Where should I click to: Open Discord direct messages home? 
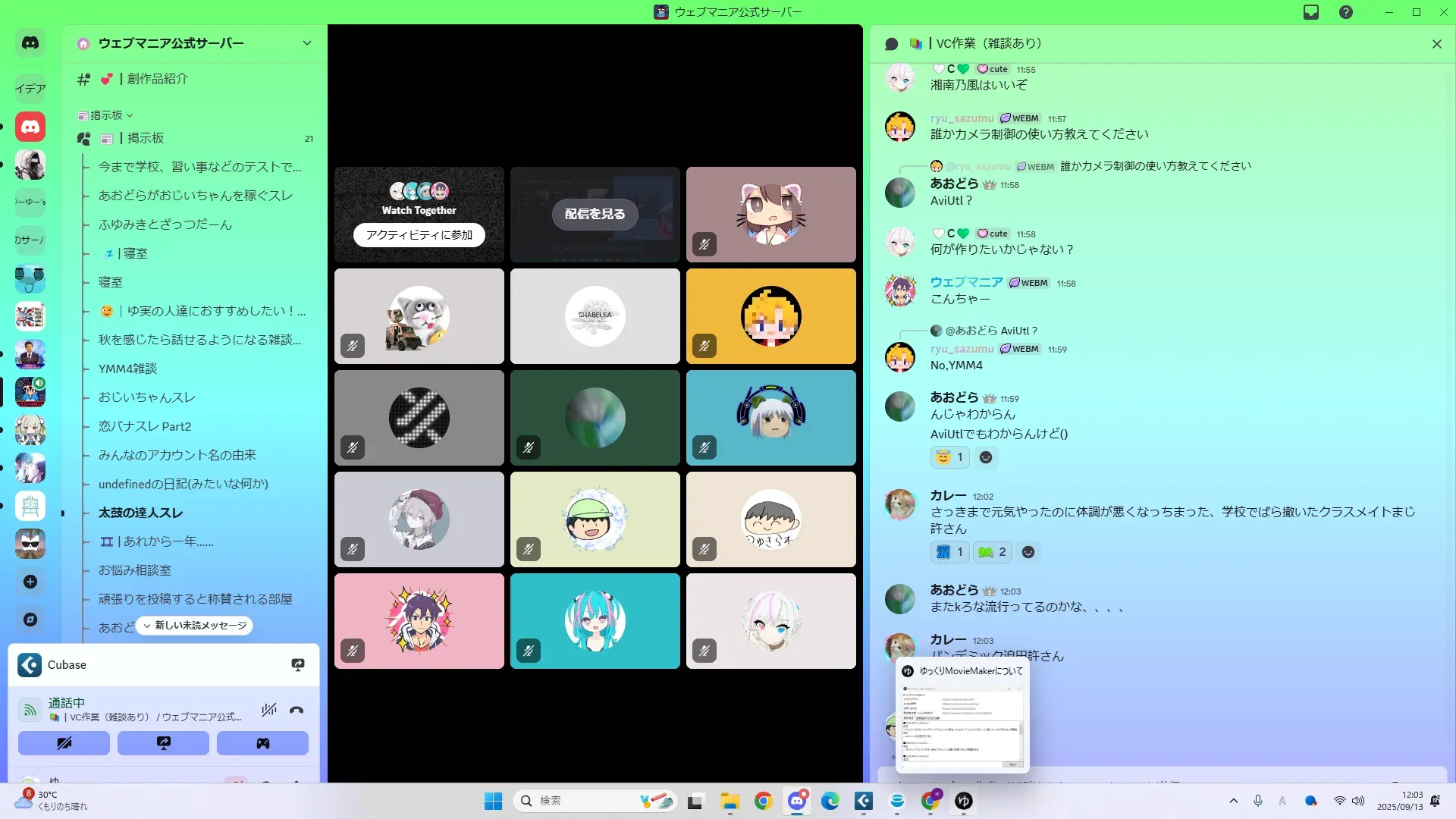(30, 43)
